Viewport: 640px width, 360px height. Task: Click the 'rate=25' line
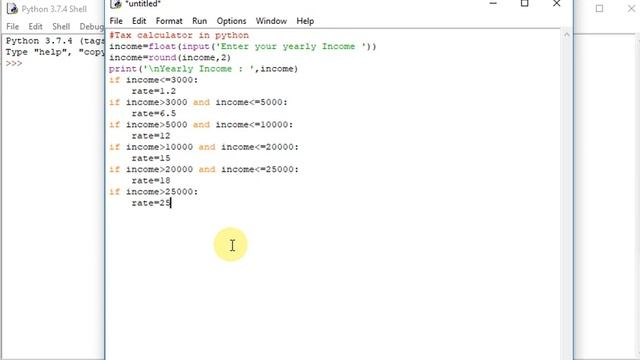pos(151,203)
